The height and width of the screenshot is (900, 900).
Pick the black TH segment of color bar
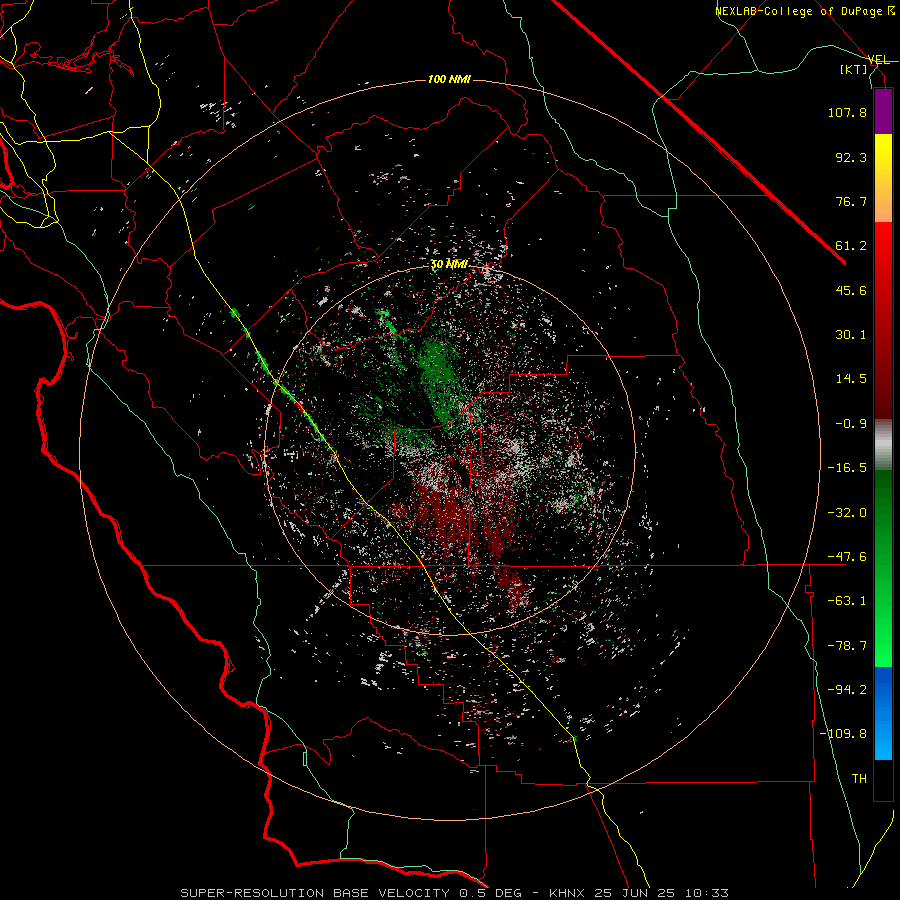click(883, 779)
